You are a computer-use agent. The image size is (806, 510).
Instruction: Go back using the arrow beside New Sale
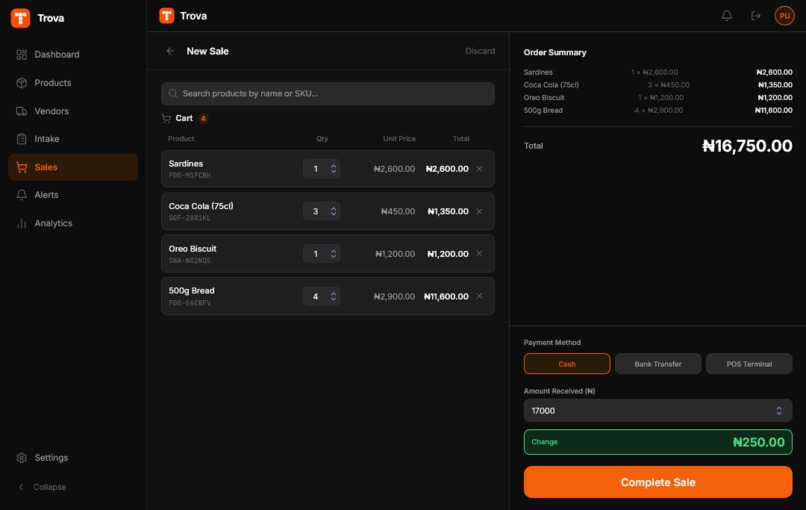170,51
